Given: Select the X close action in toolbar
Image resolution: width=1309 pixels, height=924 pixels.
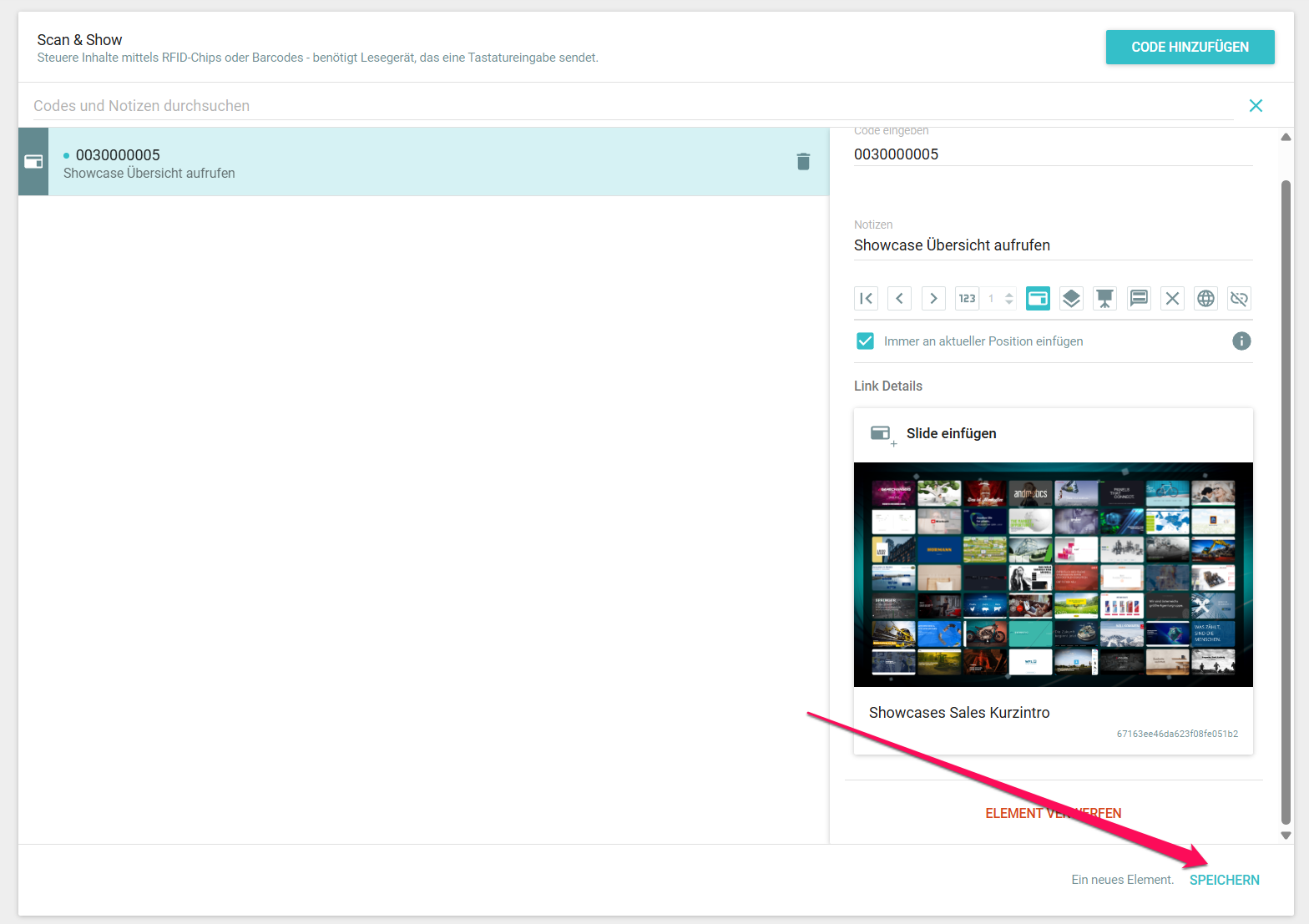Looking at the screenshot, I should pyautogui.click(x=1172, y=298).
